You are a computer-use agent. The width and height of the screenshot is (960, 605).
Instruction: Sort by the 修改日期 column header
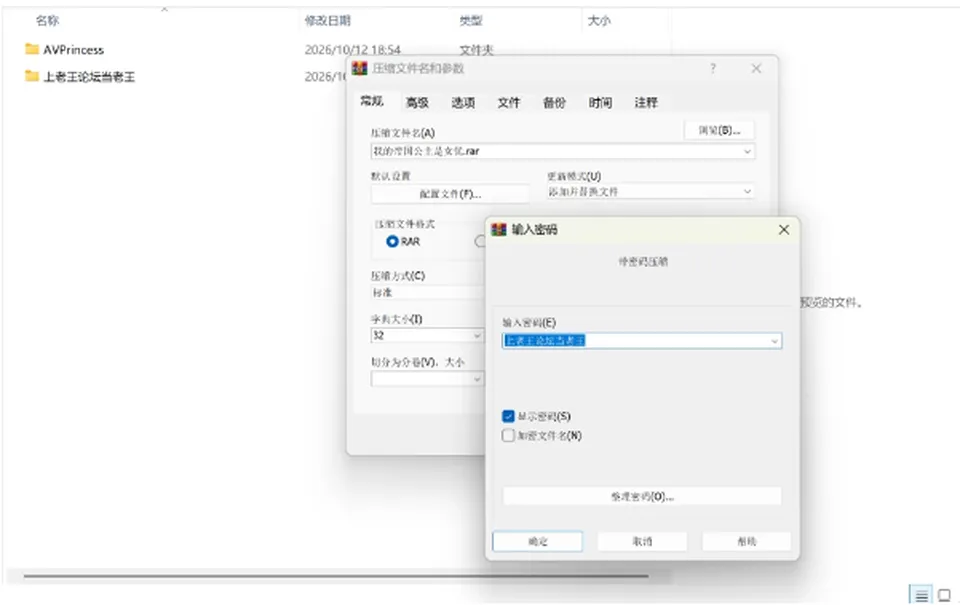click(328, 21)
